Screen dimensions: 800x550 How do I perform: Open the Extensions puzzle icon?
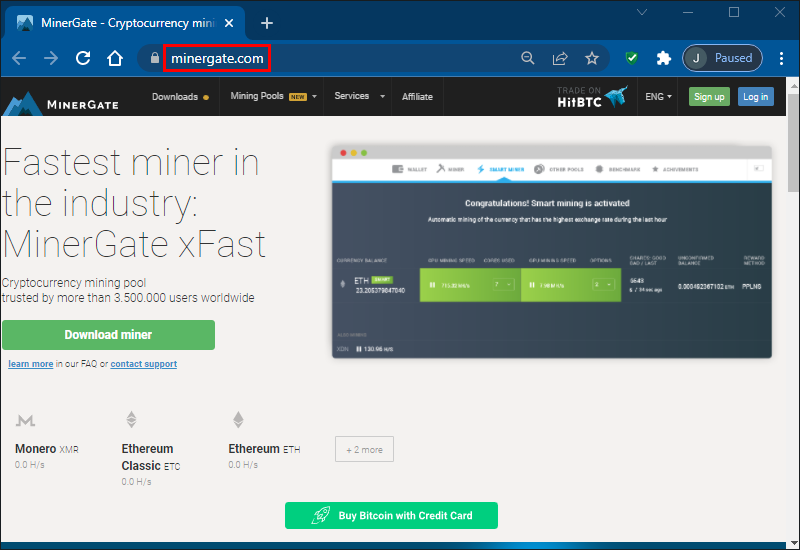(x=663, y=58)
